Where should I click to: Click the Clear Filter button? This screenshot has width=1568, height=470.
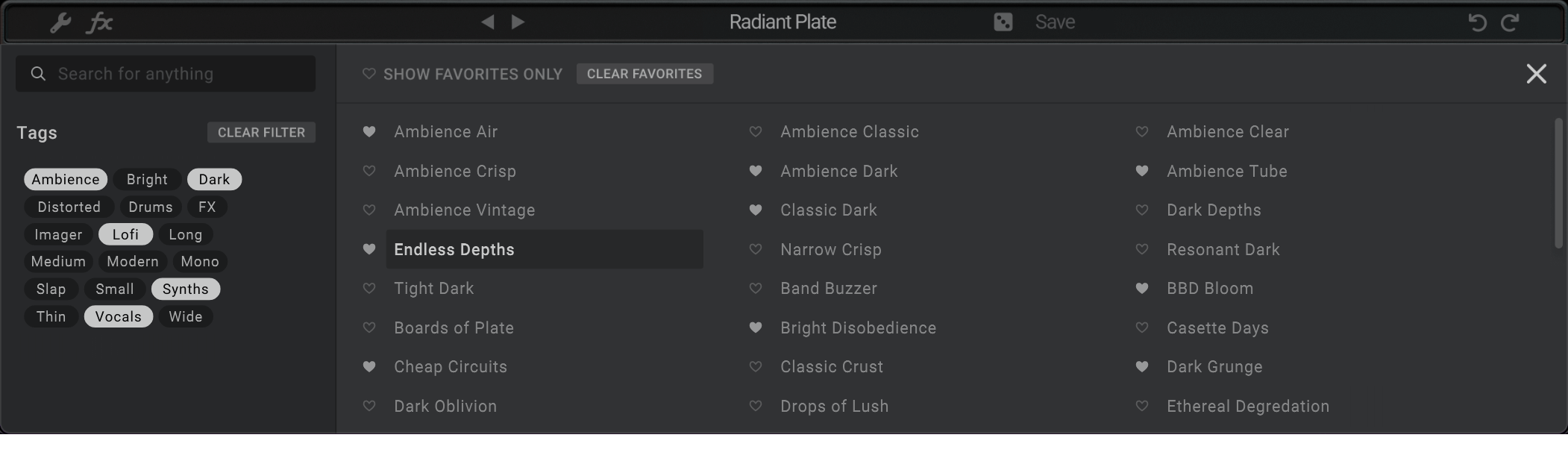[261, 133]
